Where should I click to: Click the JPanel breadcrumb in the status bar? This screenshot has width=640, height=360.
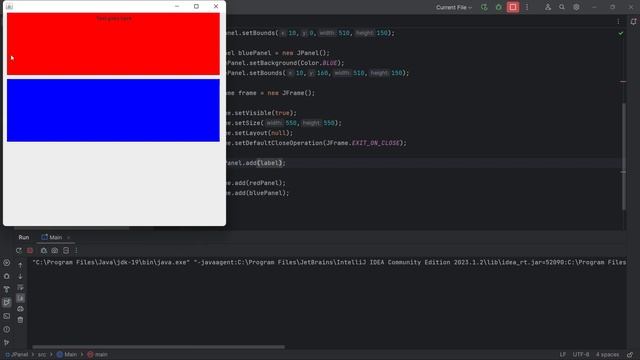pos(17,355)
